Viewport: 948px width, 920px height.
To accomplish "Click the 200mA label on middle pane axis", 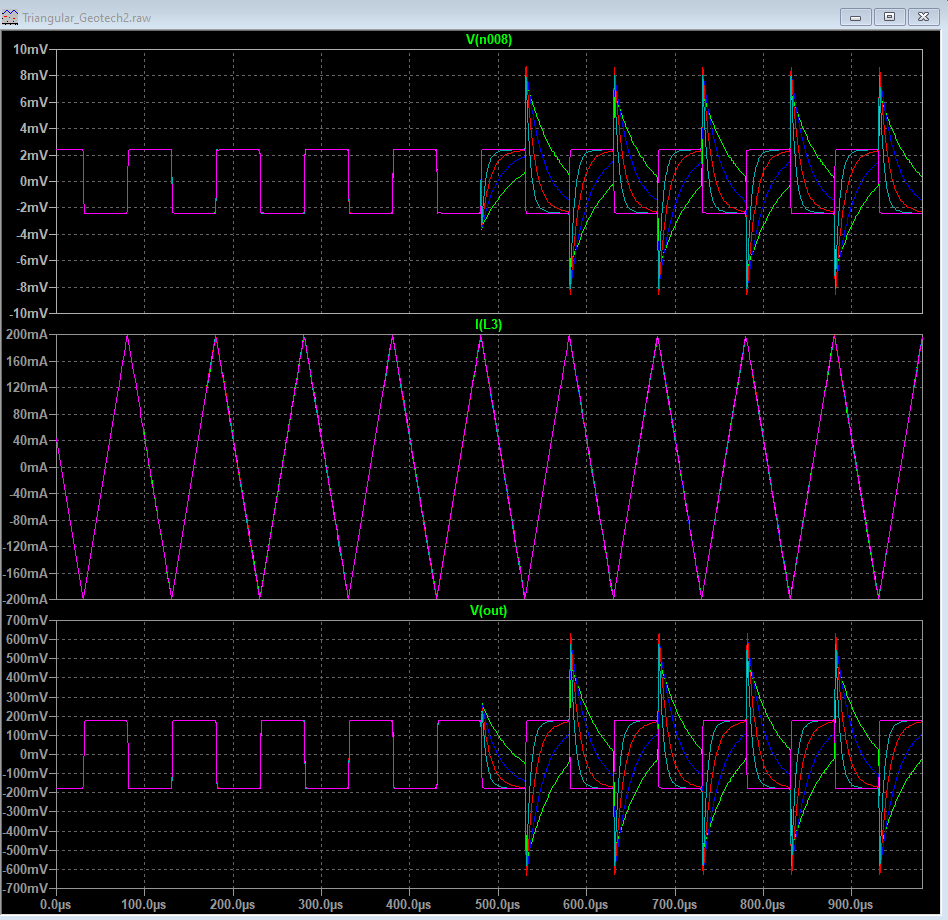I will tap(27, 335).
